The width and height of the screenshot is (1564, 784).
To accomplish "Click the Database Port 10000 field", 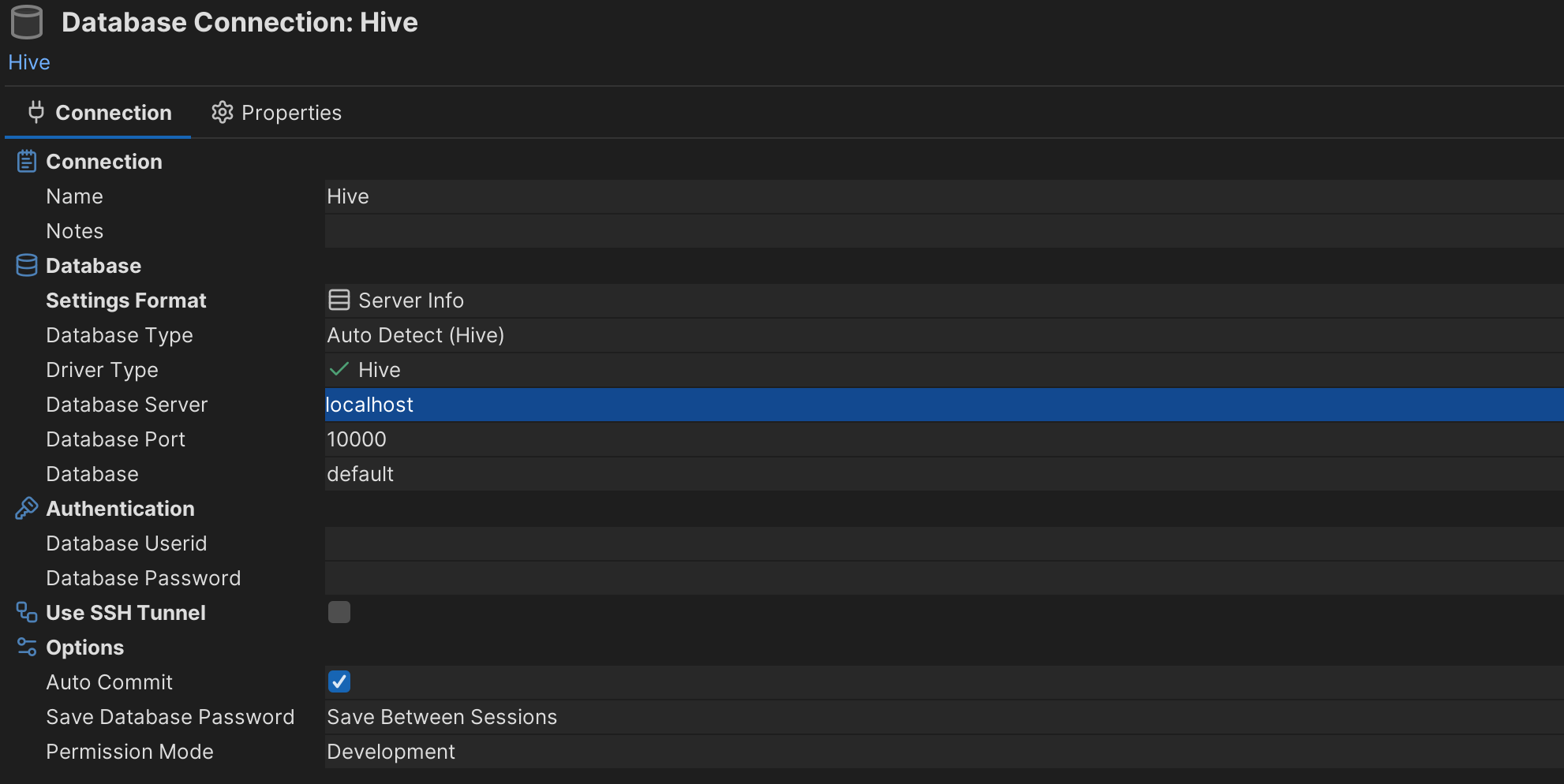I will [944, 439].
